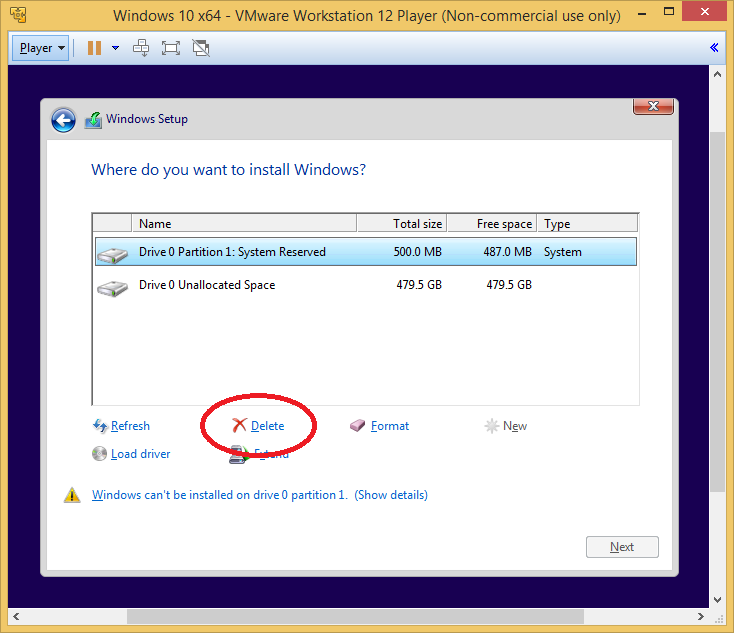Select Drive 0 Partition 1: System Reserved
Screen dimensions: 734x633
coord(366,252)
